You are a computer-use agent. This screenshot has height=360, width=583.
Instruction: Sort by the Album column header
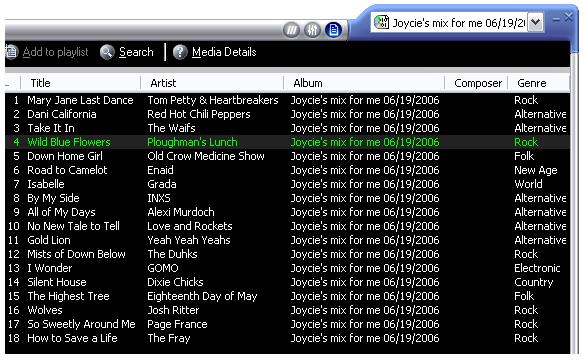pos(364,83)
